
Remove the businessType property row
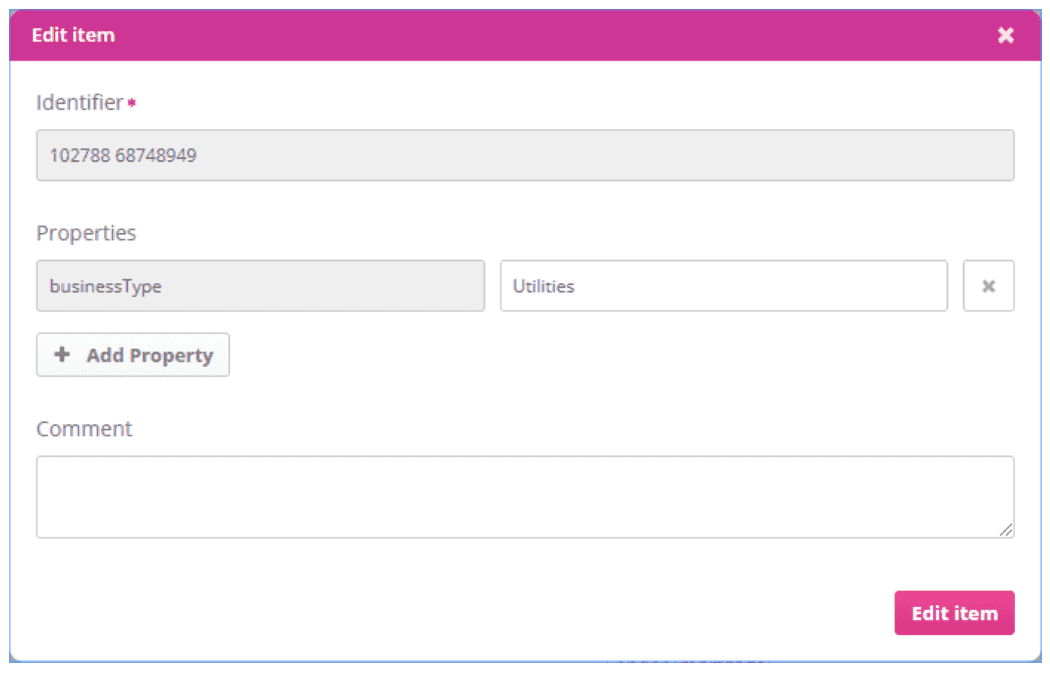point(988,286)
